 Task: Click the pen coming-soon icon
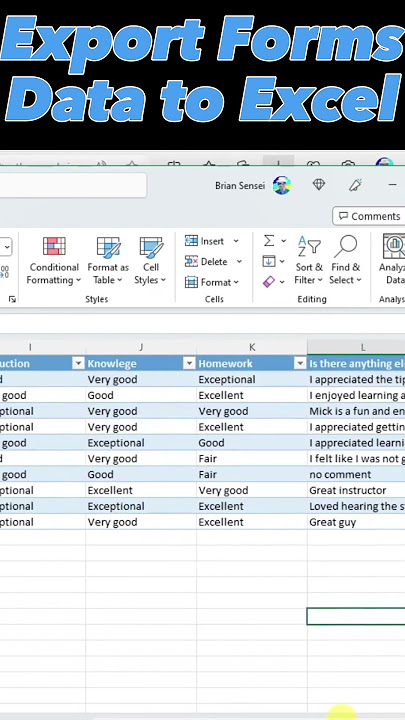click(355, 185)
